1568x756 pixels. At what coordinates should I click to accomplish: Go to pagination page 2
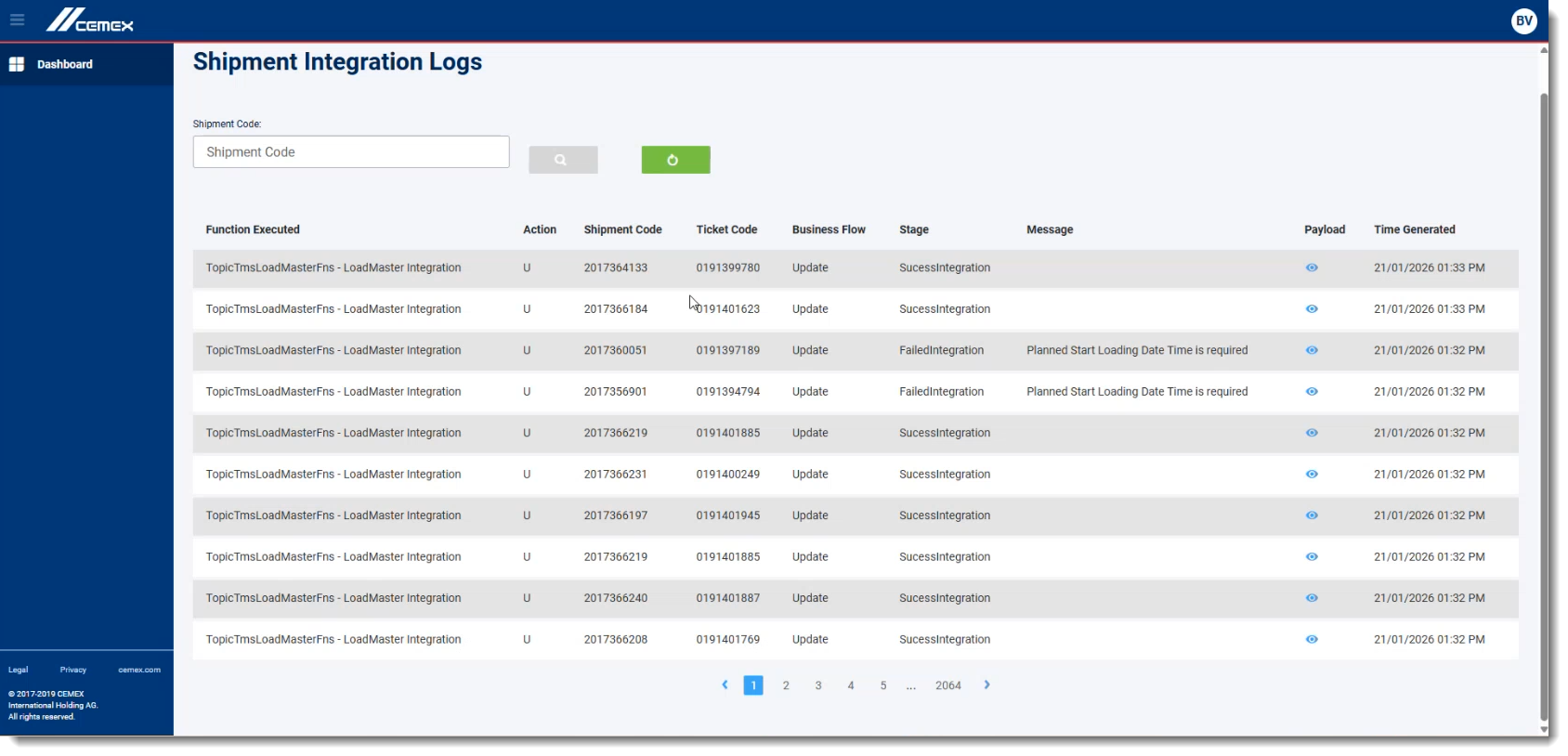click(x=786, y=685)
